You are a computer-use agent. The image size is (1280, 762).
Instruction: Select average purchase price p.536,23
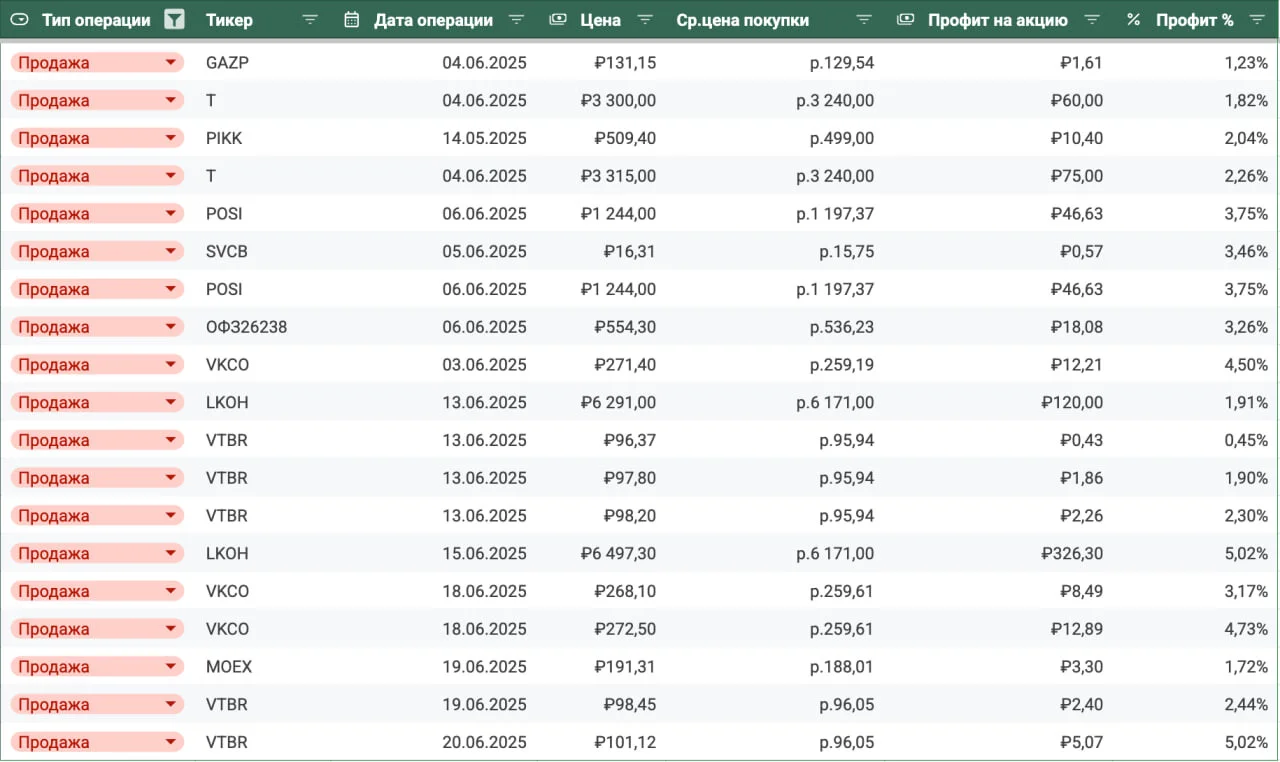coord(842,327)
